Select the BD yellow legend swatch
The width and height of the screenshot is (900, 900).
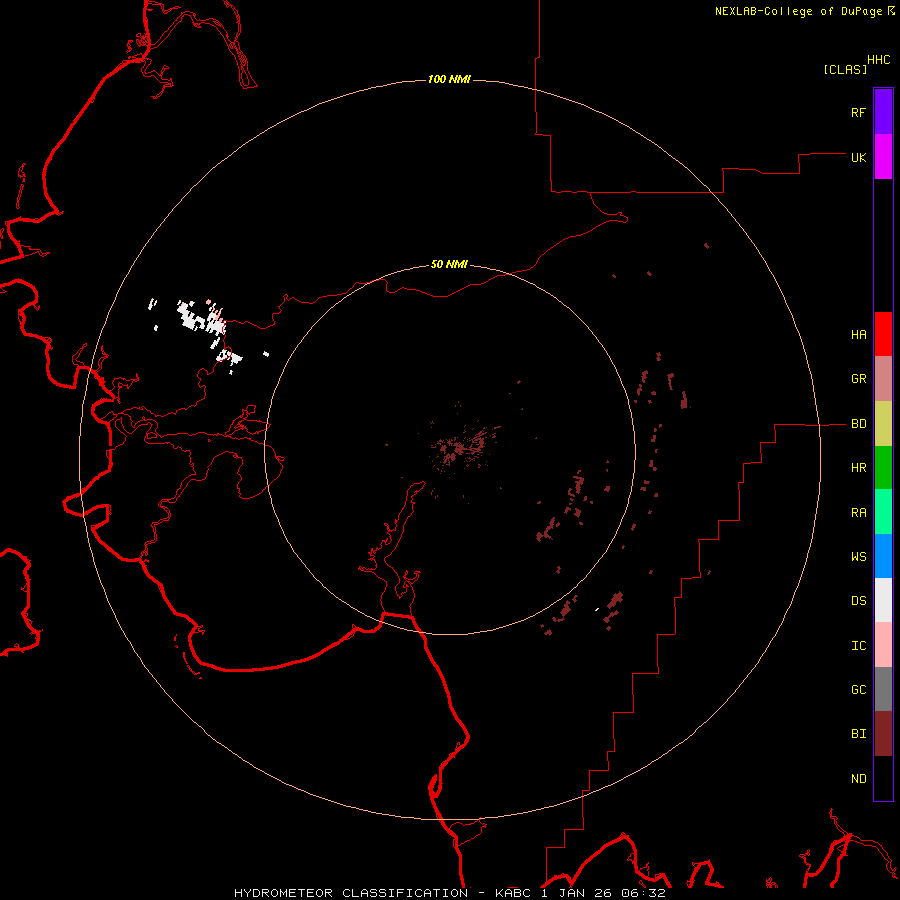coord(883,424)
